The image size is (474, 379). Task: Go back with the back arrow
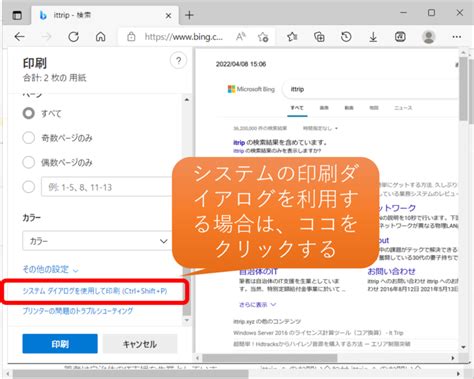coord(20,37)
